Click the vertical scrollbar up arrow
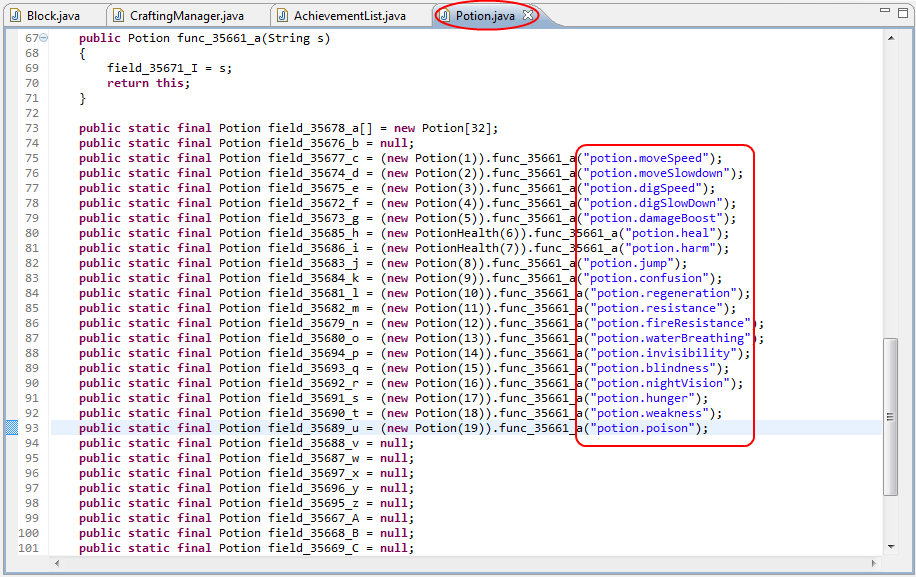This screenshot has width=916, height=577. point(891,38)
